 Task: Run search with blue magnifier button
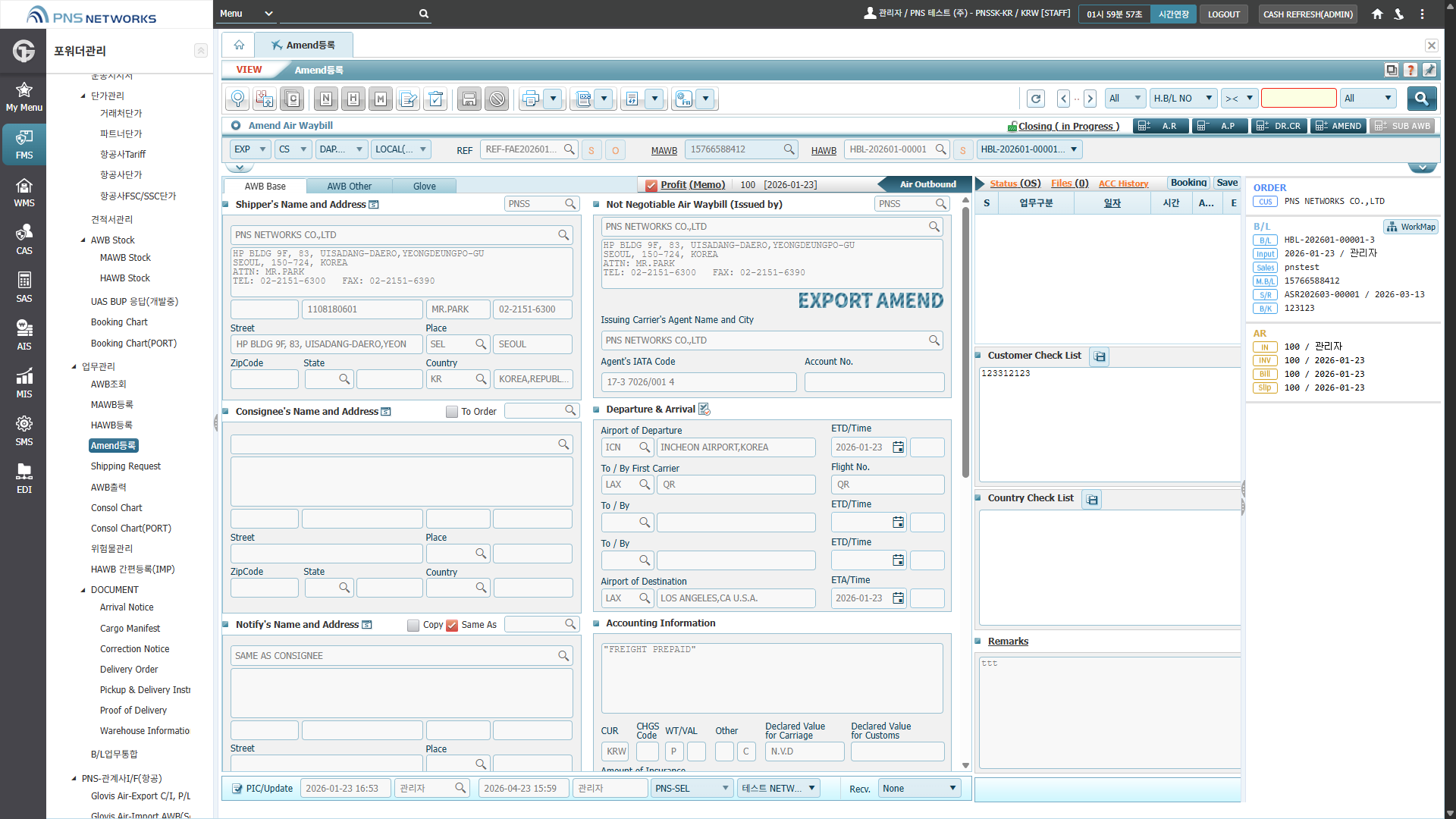tap(1421, 99)
